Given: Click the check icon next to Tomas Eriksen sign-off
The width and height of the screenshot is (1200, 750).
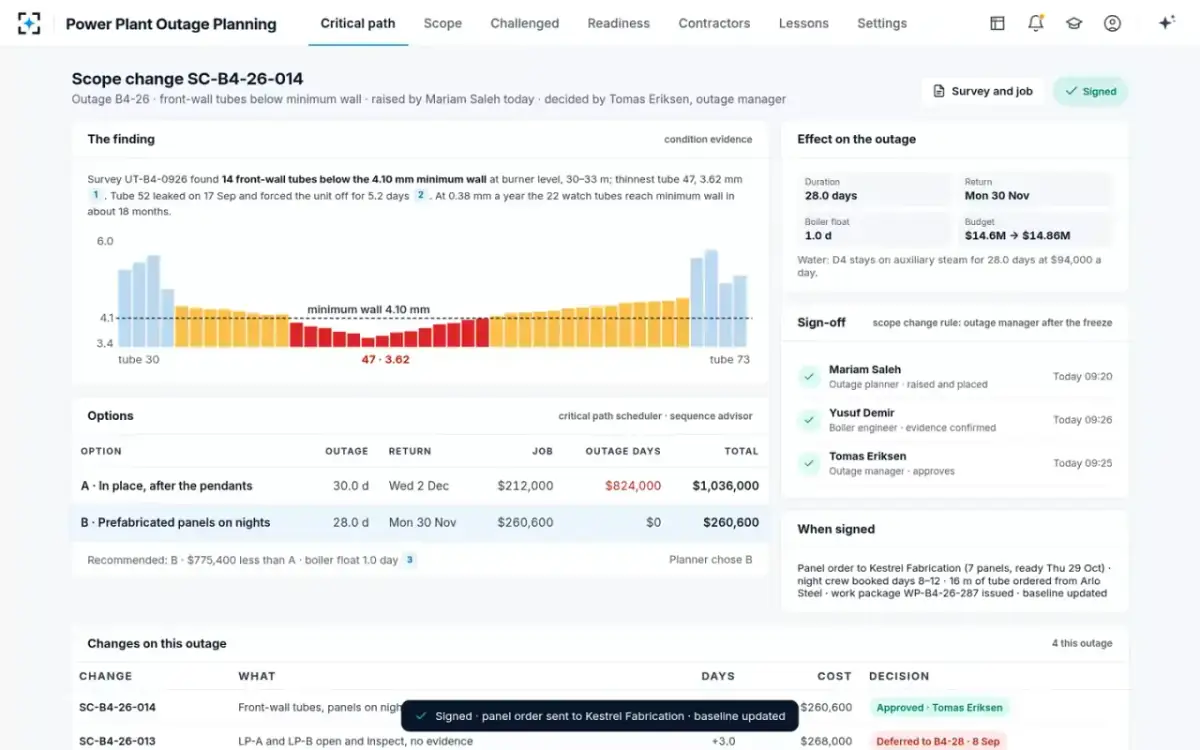Looking at the screenshot, I should tap(808, 463).
